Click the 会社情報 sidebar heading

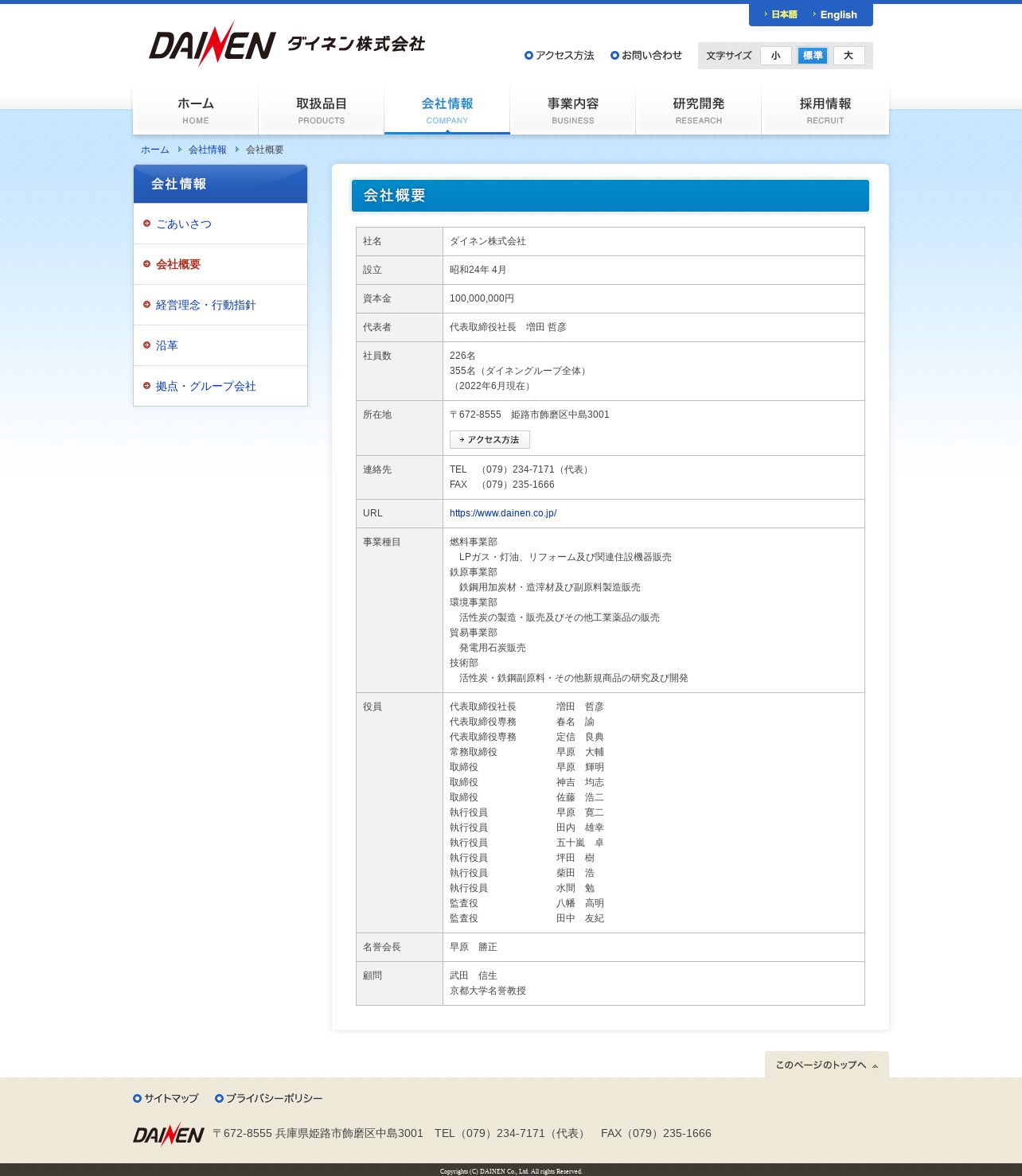click(220, 184)
